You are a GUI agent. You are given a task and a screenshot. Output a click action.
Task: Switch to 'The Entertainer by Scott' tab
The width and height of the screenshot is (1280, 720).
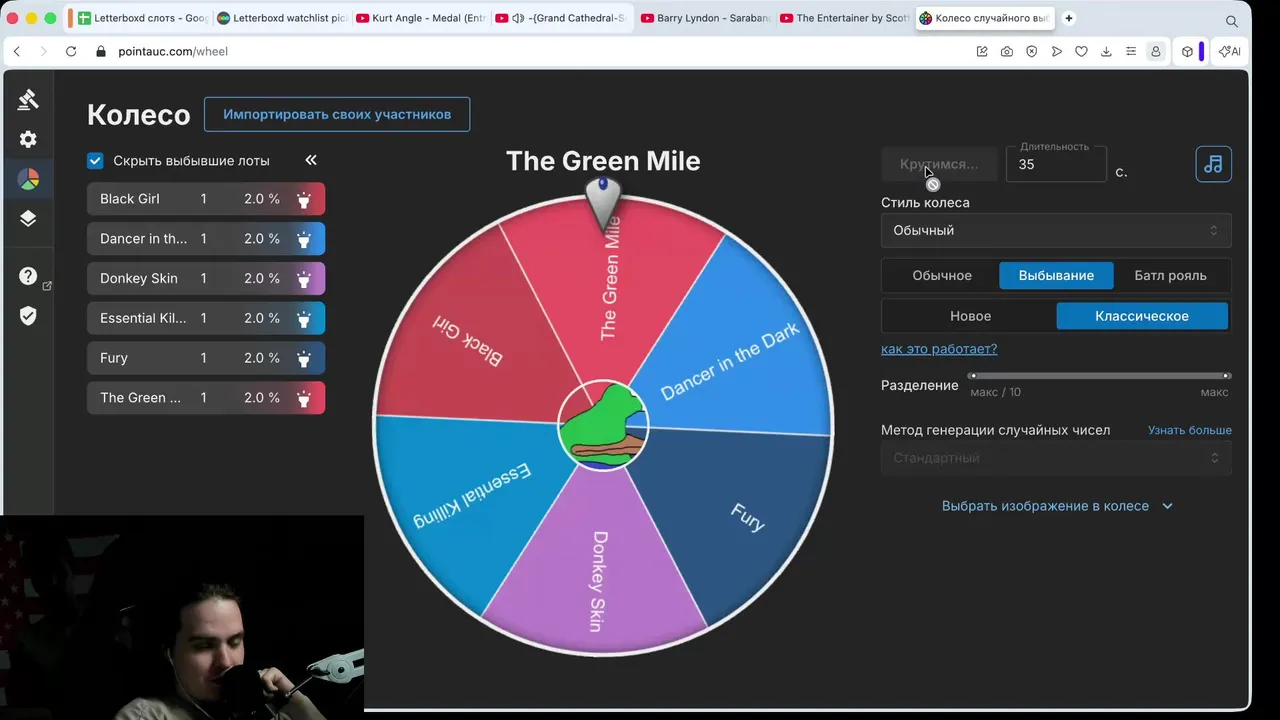(x=844, y=18)
